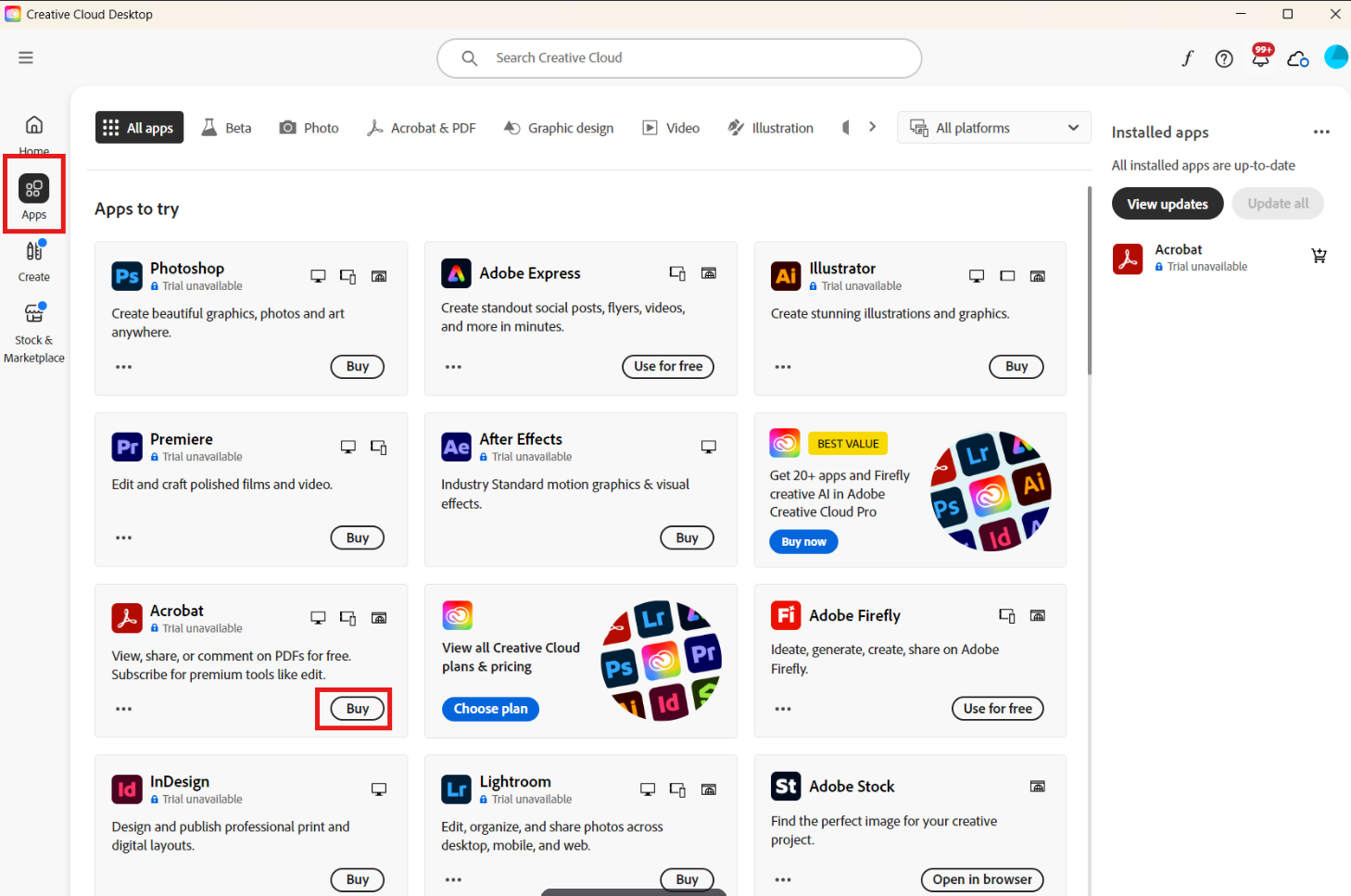1351x896 pixels.
Task: Open the hamburger navigation menu
Action: pyautogui.click(x=26, y=57)
